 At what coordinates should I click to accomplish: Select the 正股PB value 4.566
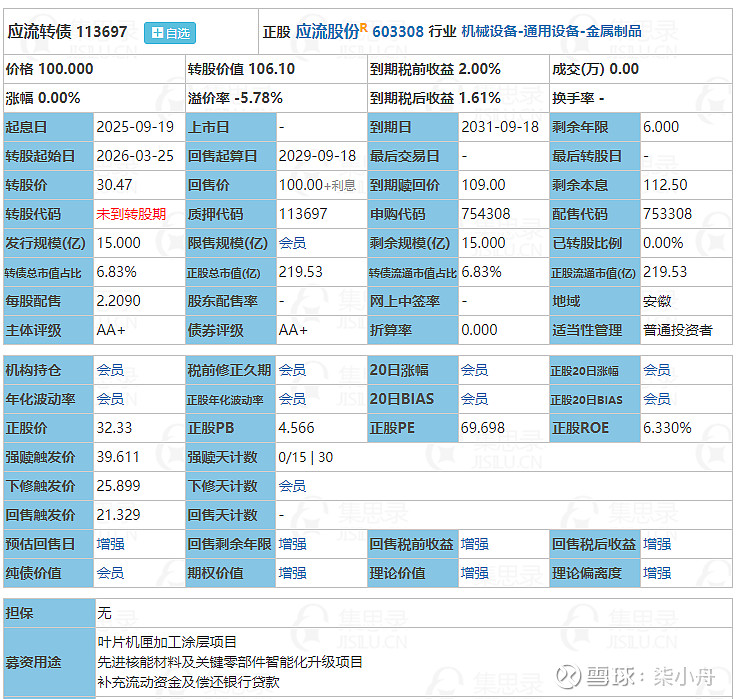tap(296, 428)
